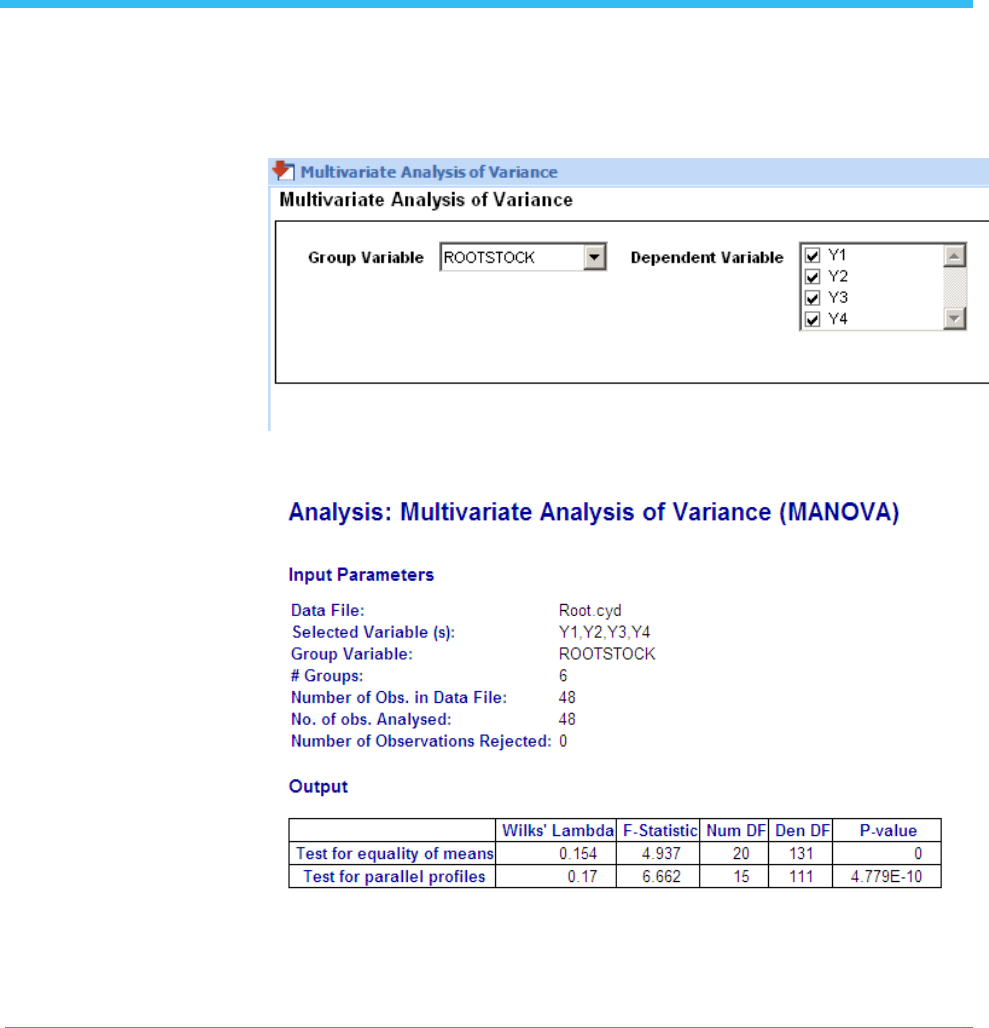Click the Den DF column header
The width and height of the screenshot is (989, 1028).
pos(801,831)
